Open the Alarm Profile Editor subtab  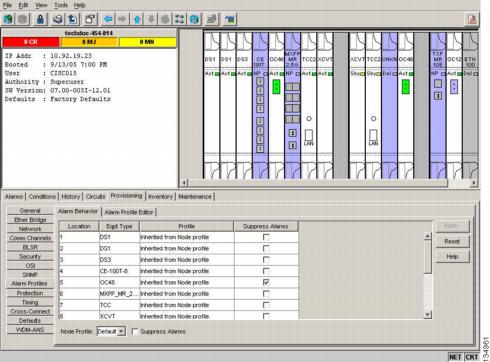[129, 212]
